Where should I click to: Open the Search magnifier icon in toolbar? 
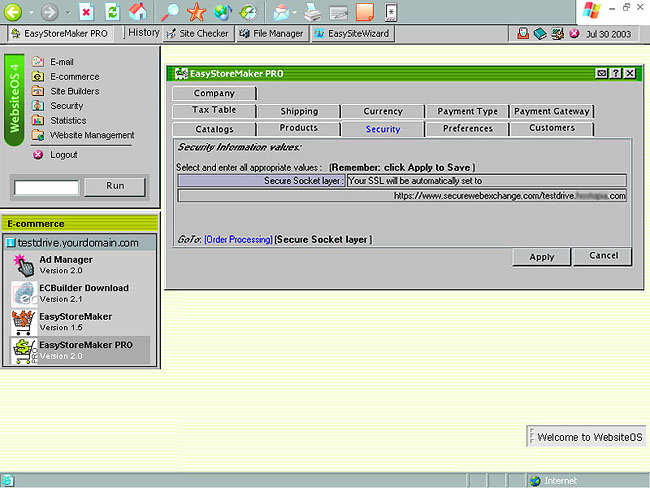170,12
